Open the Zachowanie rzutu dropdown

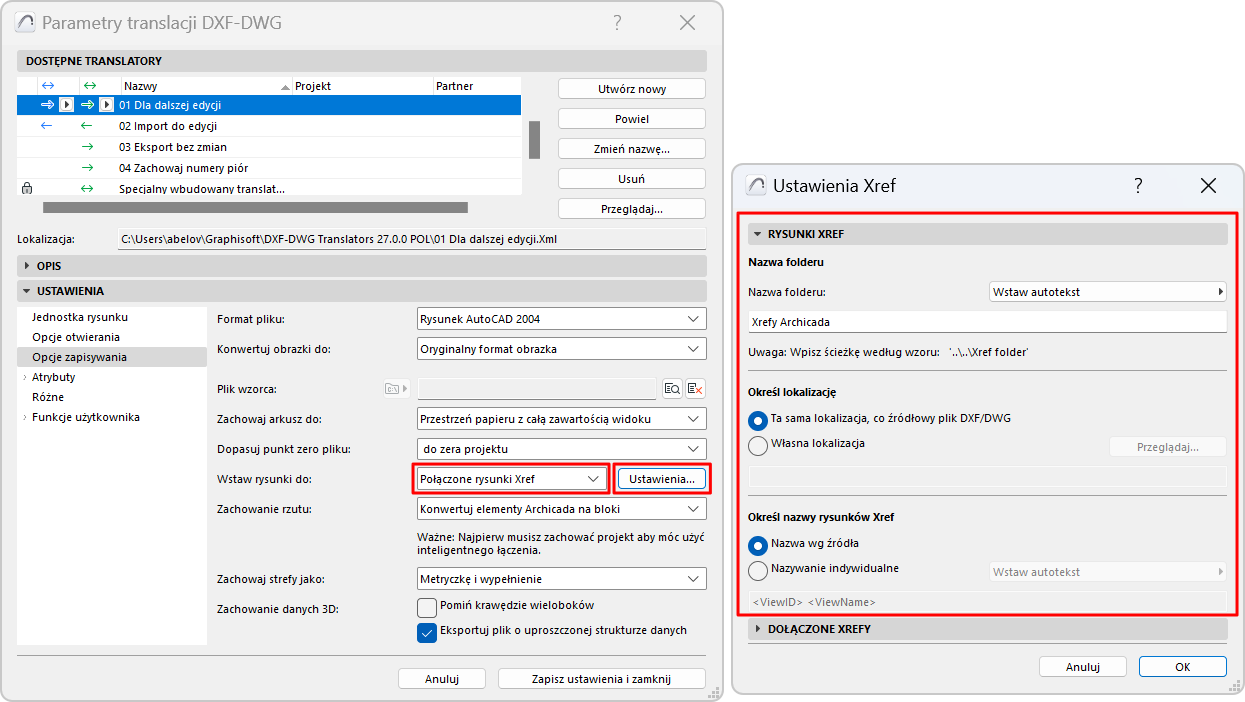pos(561,509)
